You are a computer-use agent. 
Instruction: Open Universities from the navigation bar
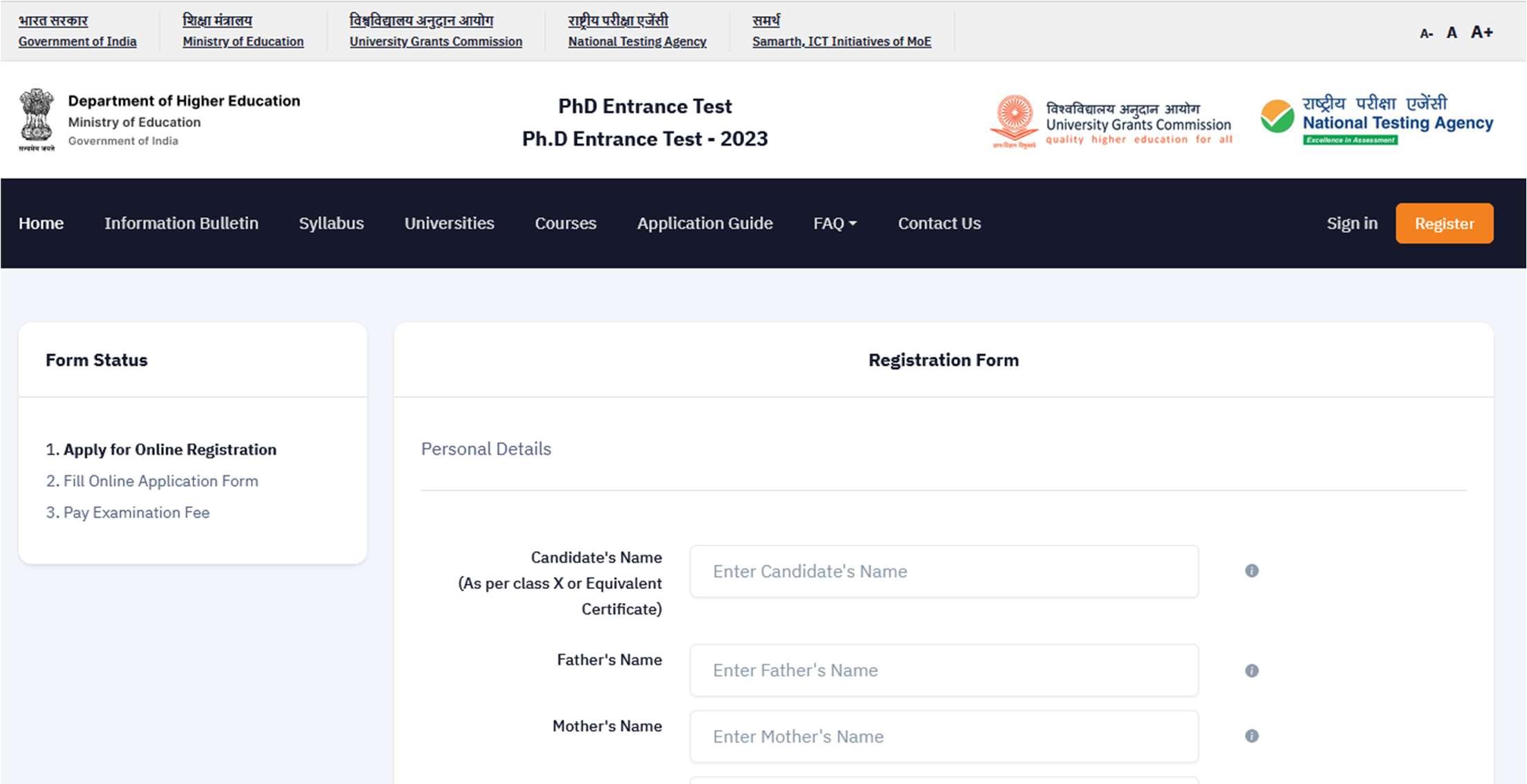click(x=449, y=223)
